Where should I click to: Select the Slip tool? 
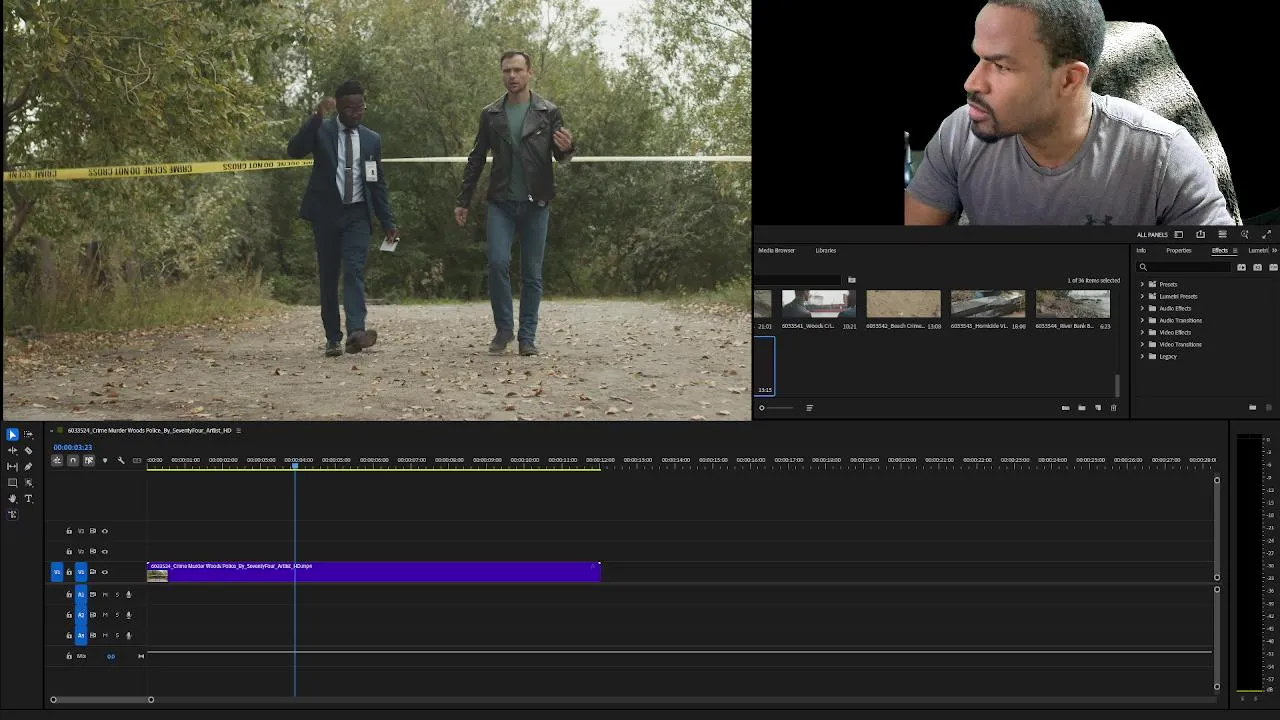(x=12, y=466)
